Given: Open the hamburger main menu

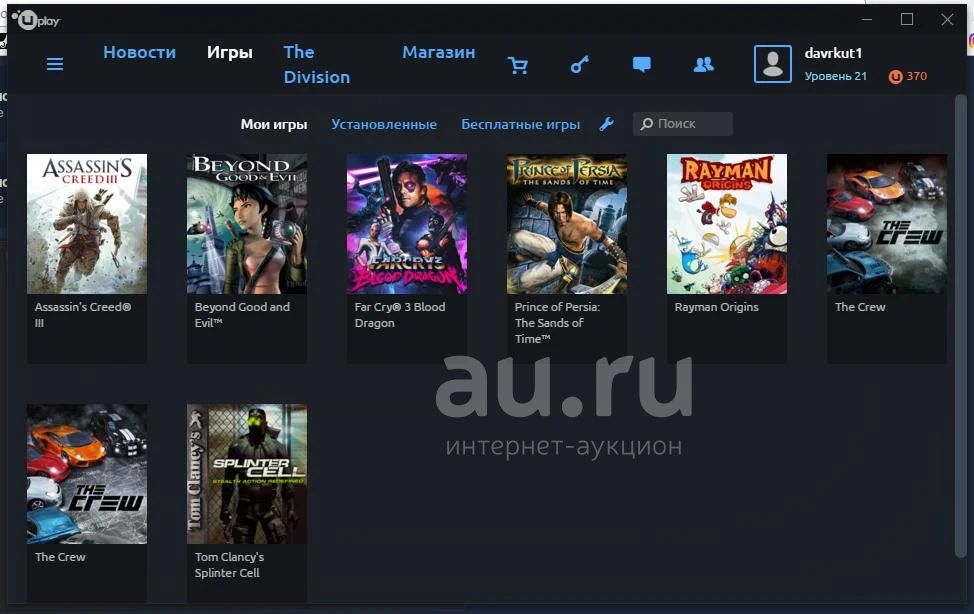Looking at the screenshot, I should pos(55,64).
